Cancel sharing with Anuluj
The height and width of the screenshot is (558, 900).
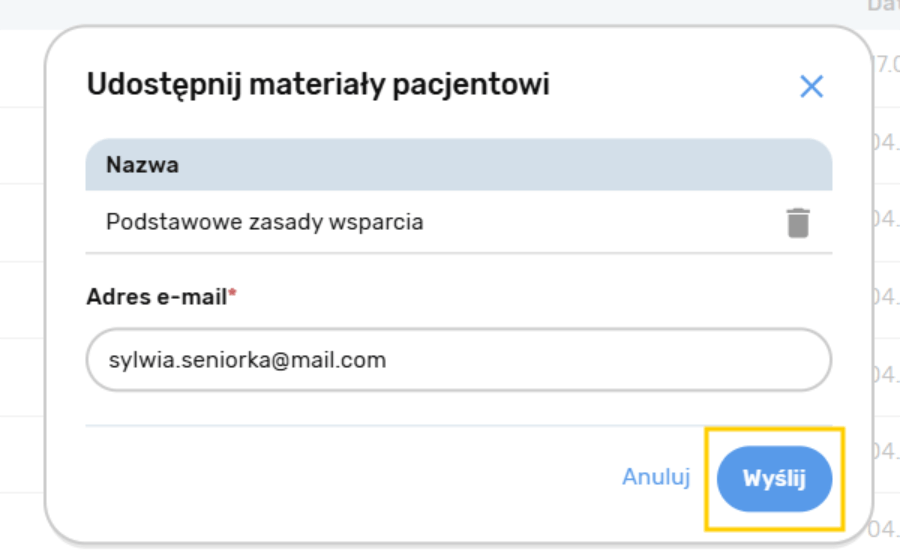click(x=656, y=477)
